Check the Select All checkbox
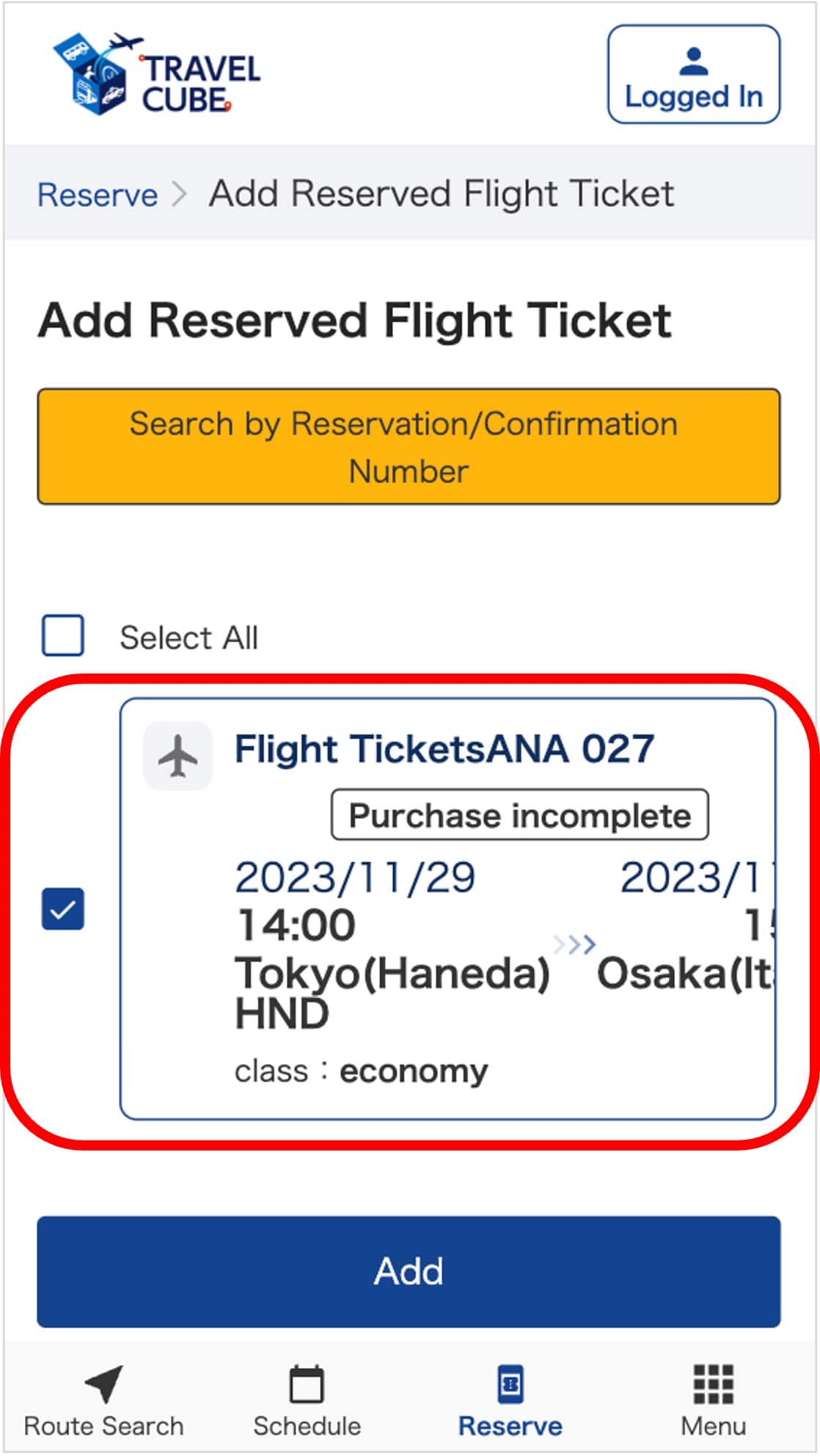 63,636
